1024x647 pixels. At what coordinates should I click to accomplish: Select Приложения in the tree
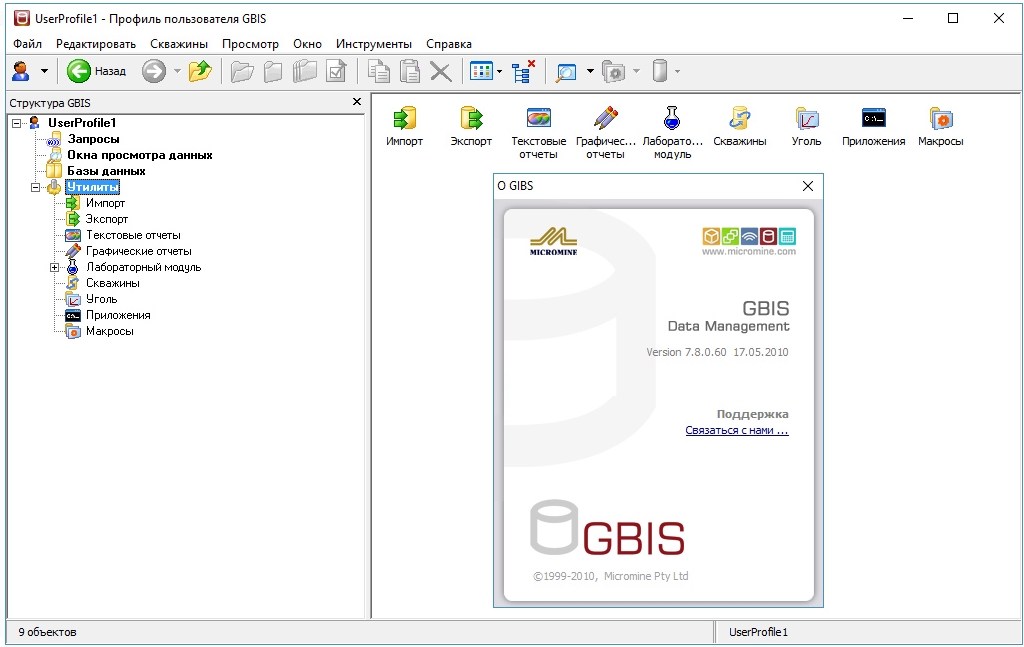118,315
